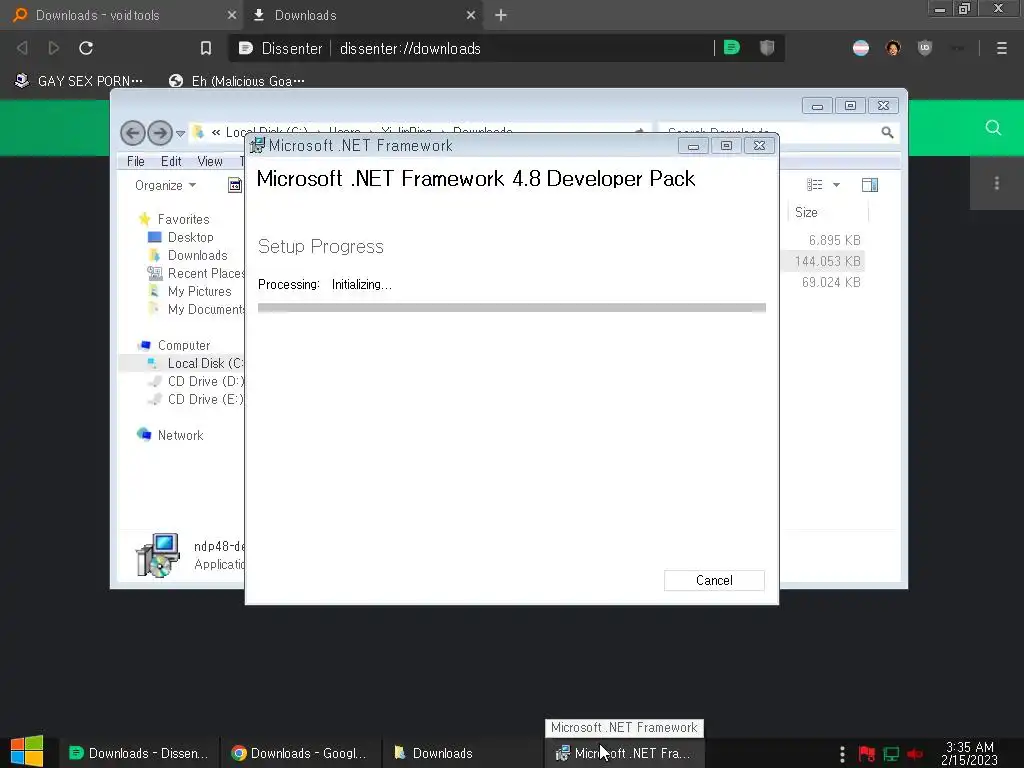Viewport: 1024px width, 768px height.
Task: Select the 144,053 KB file row
Action: pyautogui.click(x=823, y=261)
